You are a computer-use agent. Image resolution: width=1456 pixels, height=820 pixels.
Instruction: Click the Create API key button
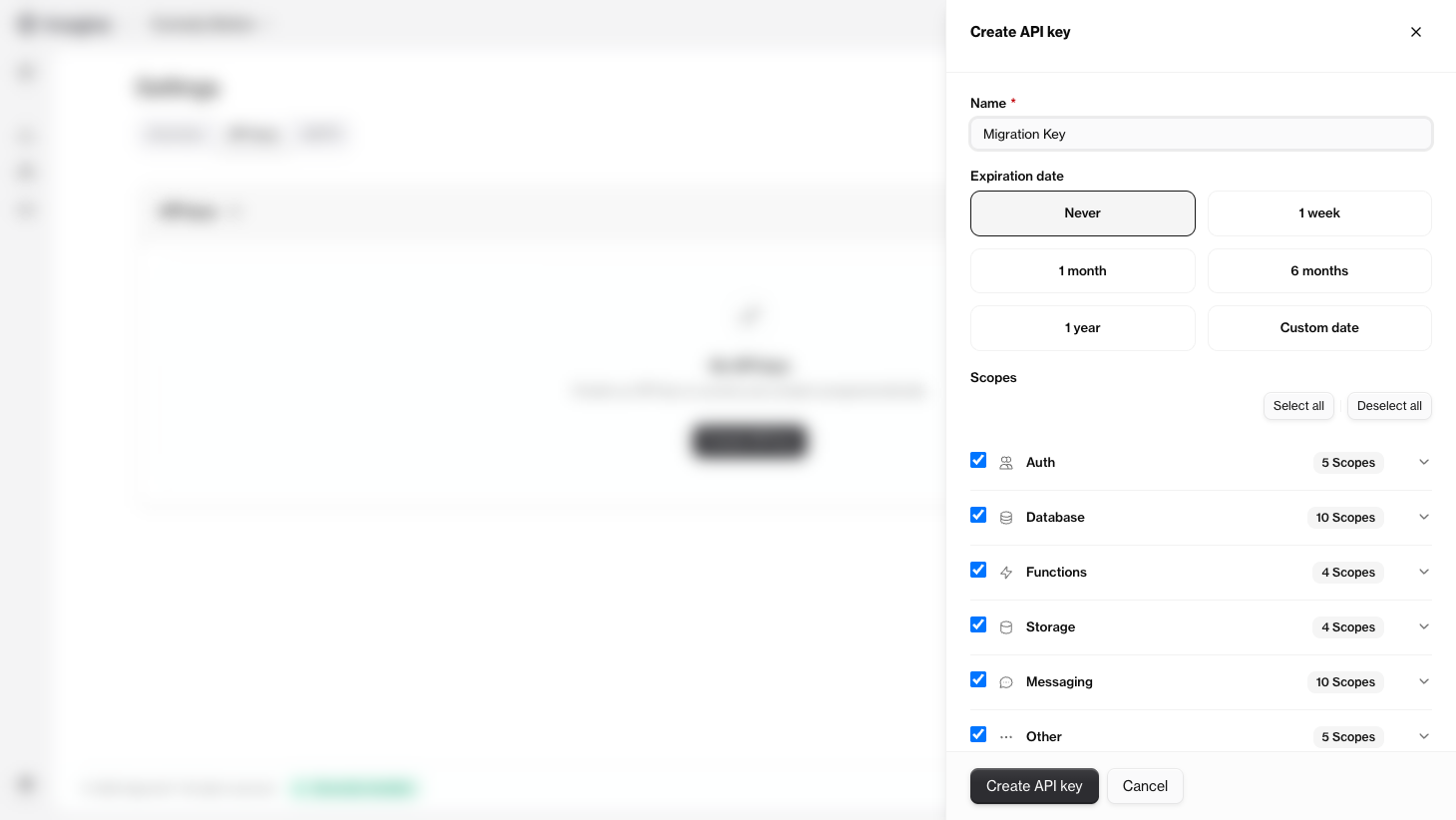point(1034,786)
